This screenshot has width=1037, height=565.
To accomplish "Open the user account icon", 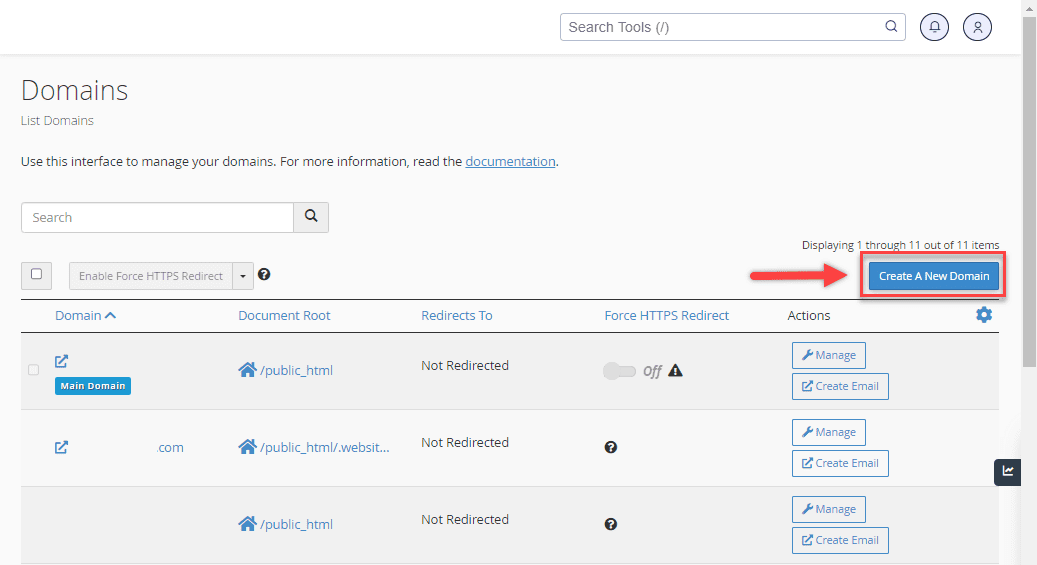I will click(977, 27).
